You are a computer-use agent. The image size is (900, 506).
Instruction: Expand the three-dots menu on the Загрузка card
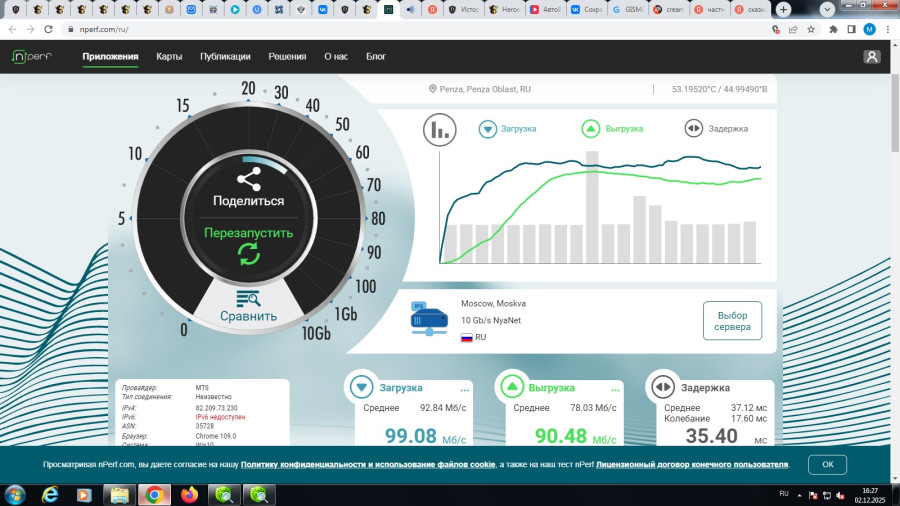(x=464, y=389)
